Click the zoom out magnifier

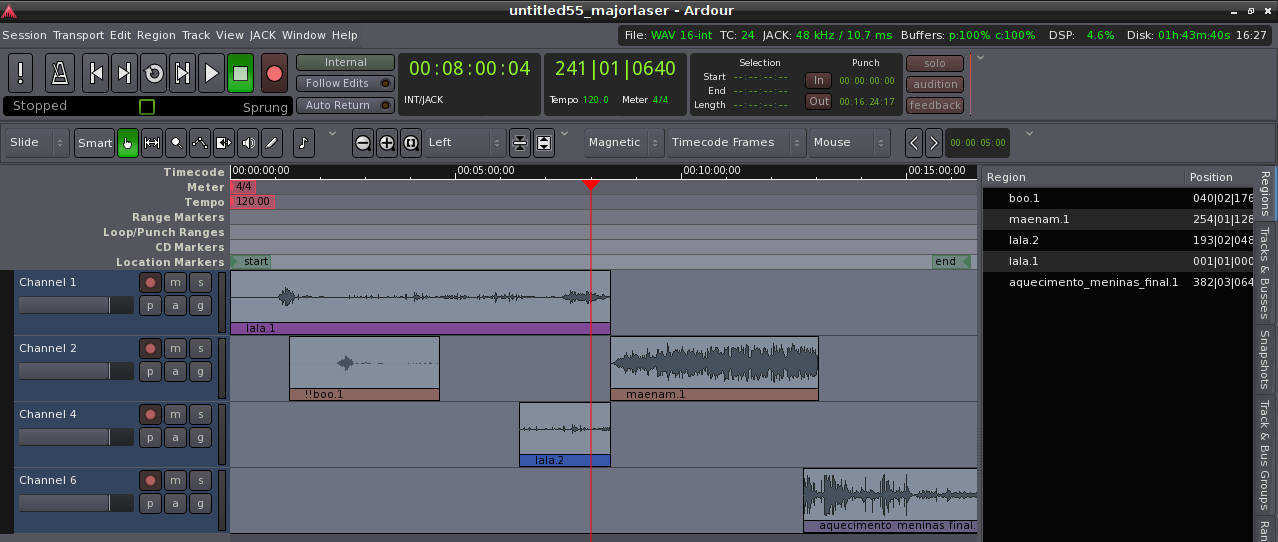(363, 143)
